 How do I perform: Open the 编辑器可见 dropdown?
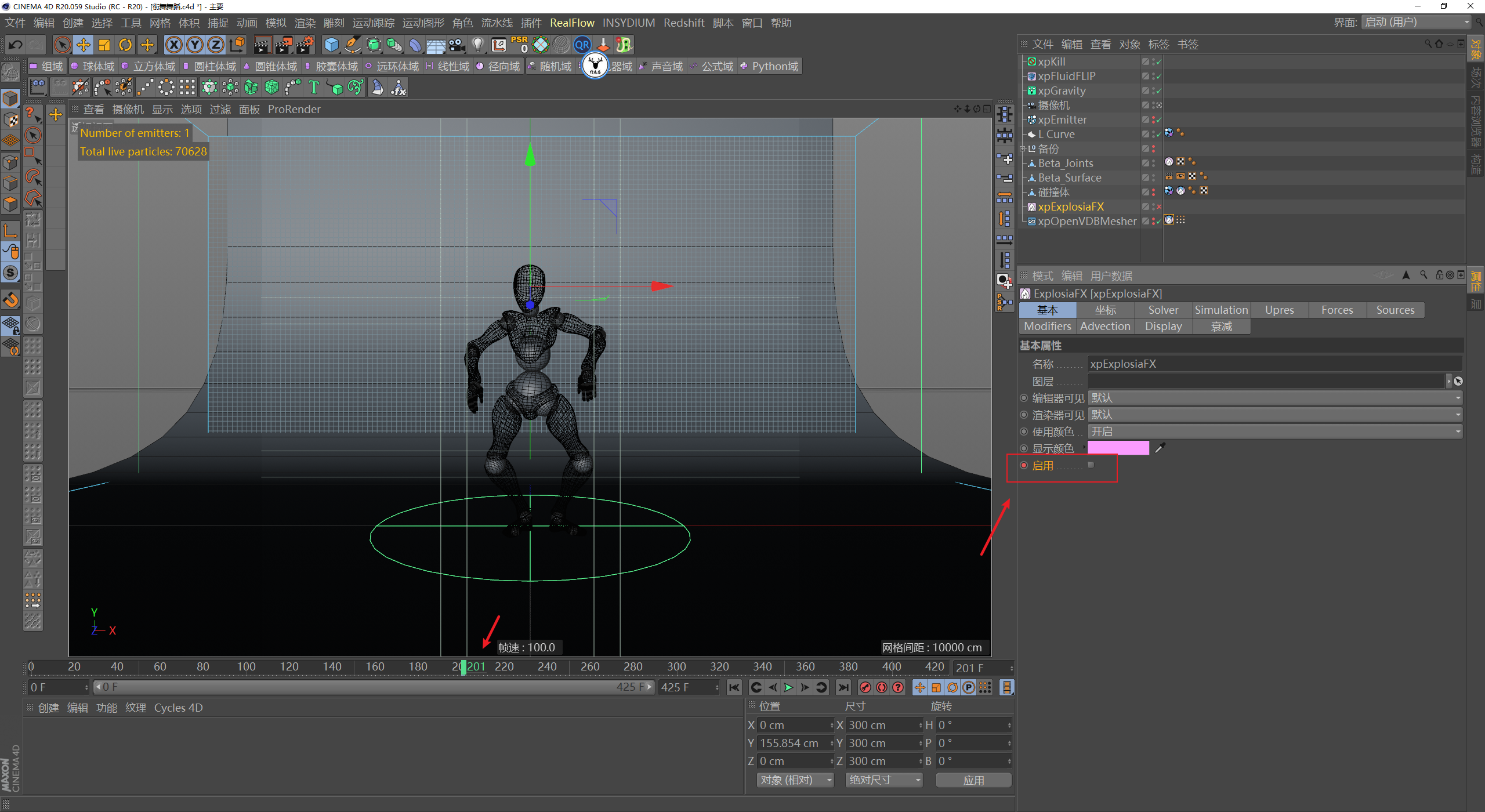1274,398
